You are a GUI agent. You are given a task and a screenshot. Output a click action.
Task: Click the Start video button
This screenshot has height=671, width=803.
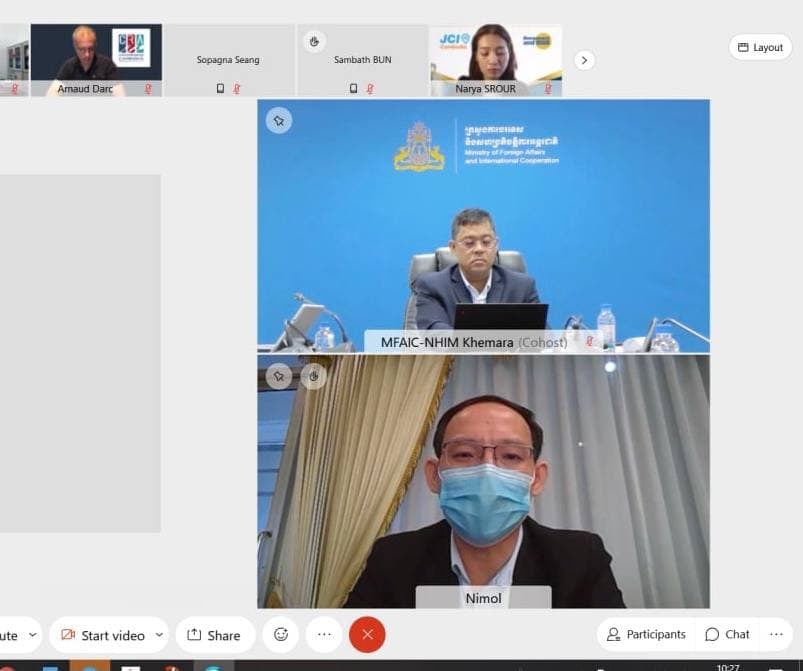coord(102,635)
